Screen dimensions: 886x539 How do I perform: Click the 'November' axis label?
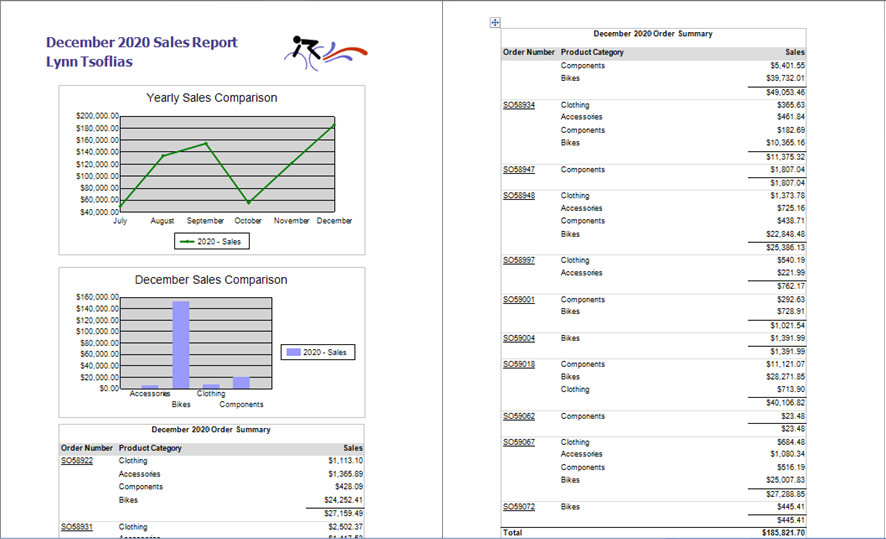click(292, 221)
